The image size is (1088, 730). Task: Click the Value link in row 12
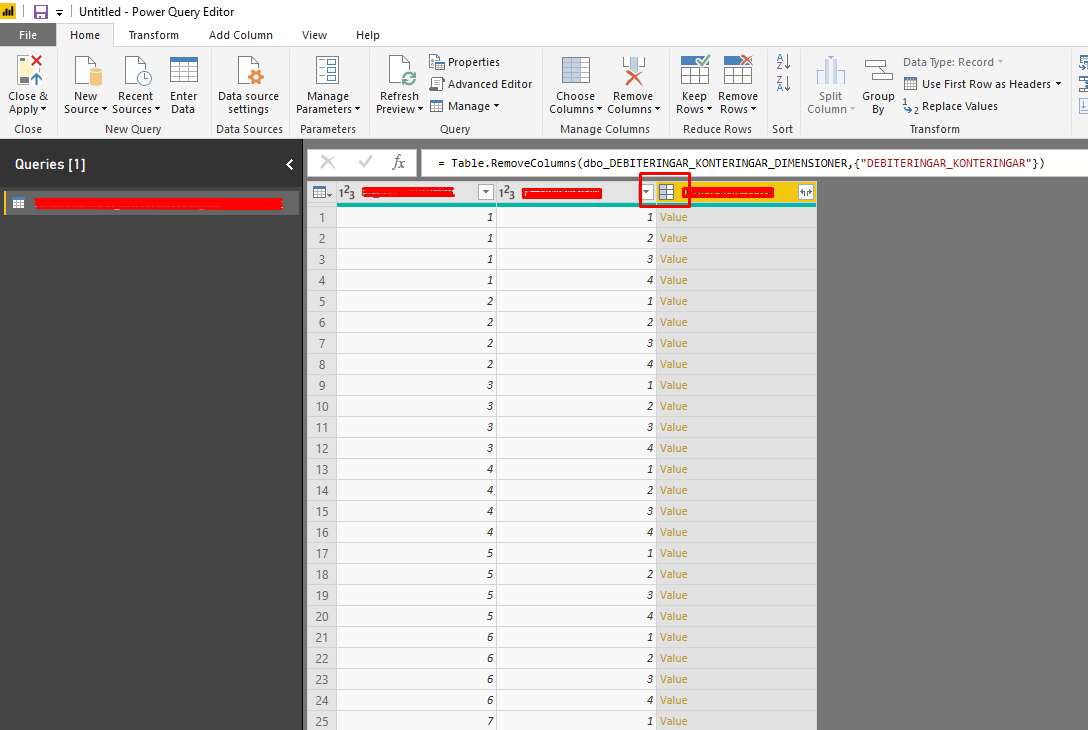tap(673, 448)
